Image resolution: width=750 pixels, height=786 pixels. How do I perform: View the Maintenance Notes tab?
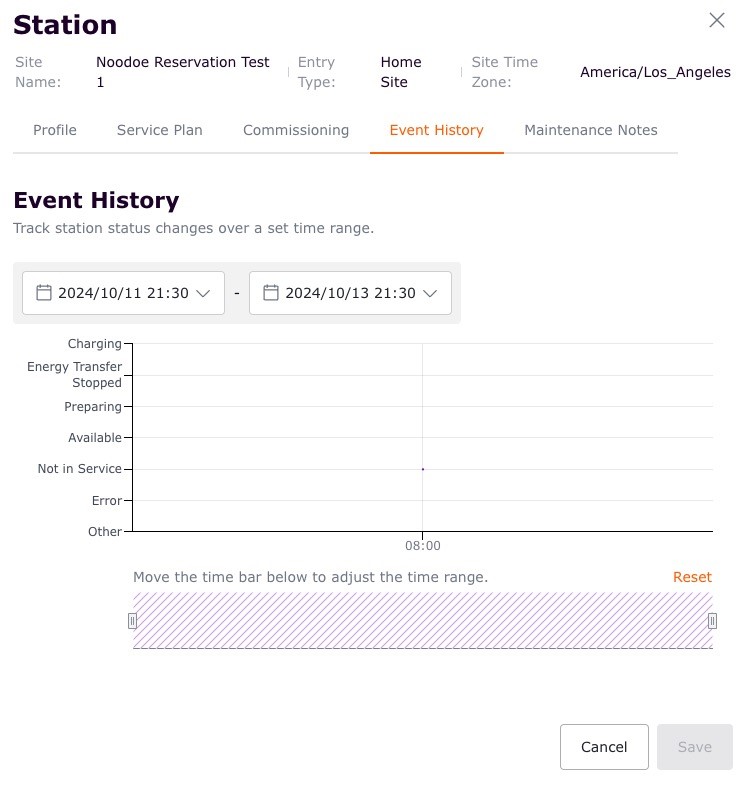pos(590,130)
